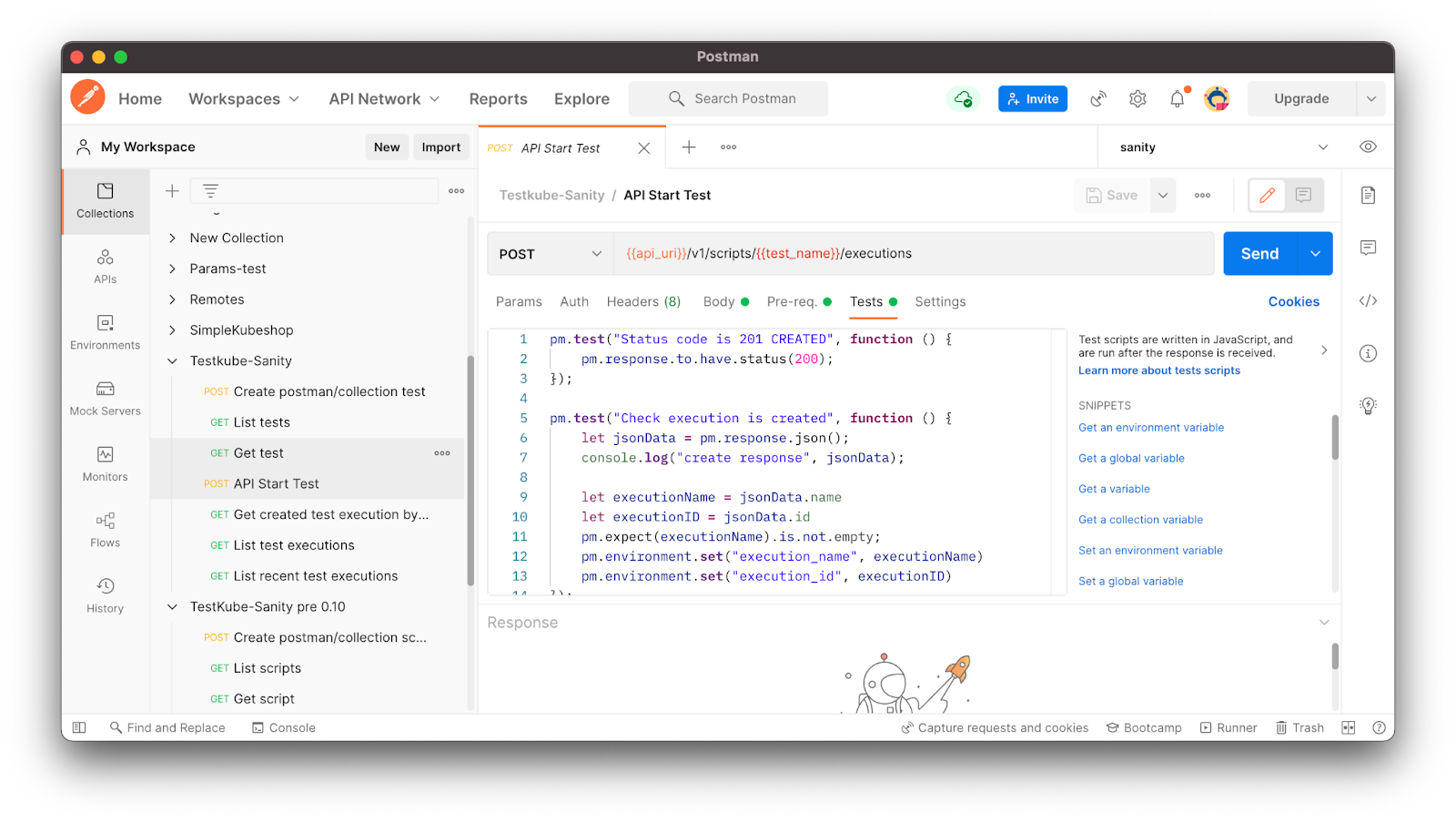Open the Upgrade dropdown arrow
Viewport: 1456px width, 822px height.
pos(1370,98)
